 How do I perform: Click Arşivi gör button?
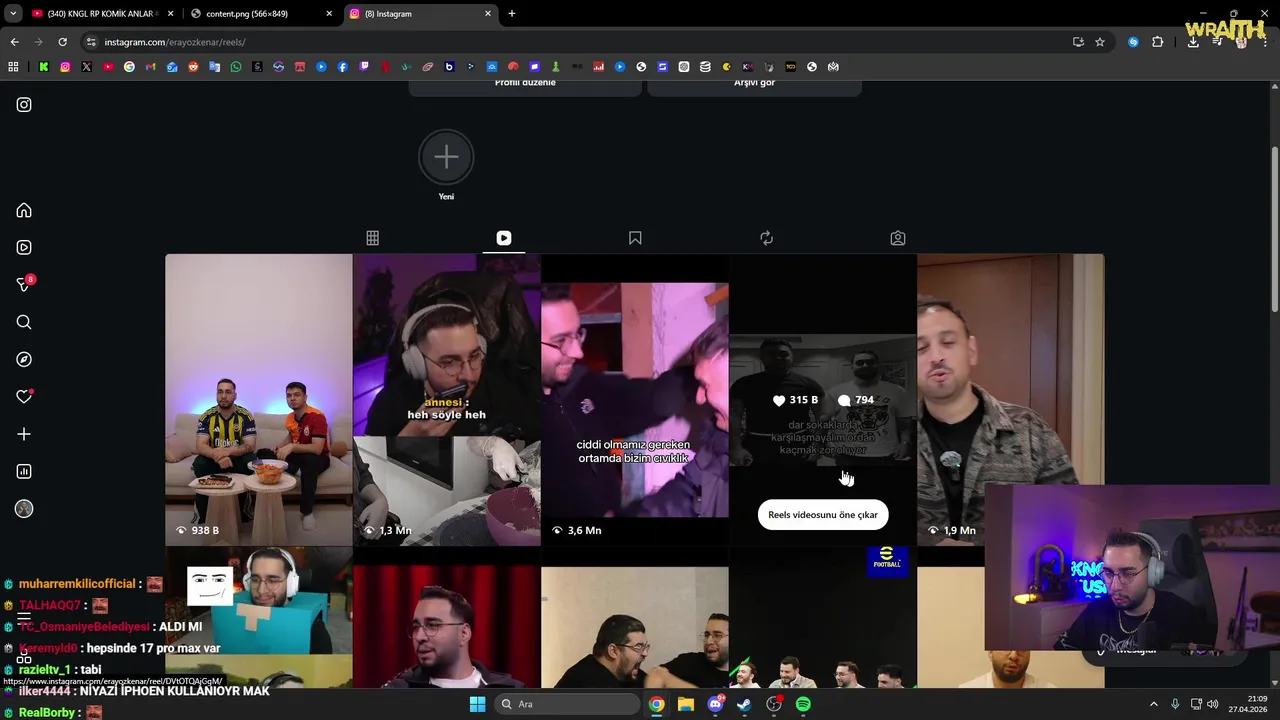754,86
